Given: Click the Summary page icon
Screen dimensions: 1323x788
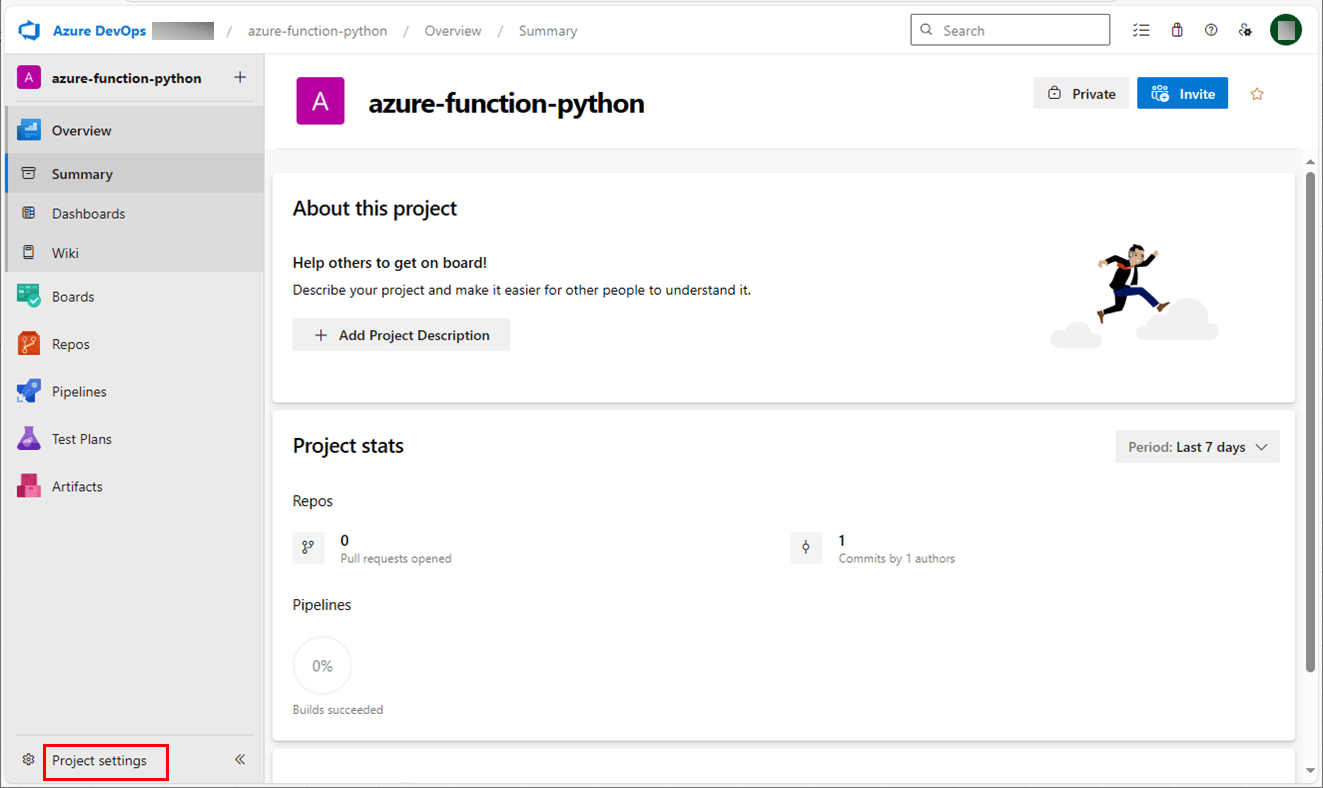Looking at the screenshot, I should tap(29, 173).
